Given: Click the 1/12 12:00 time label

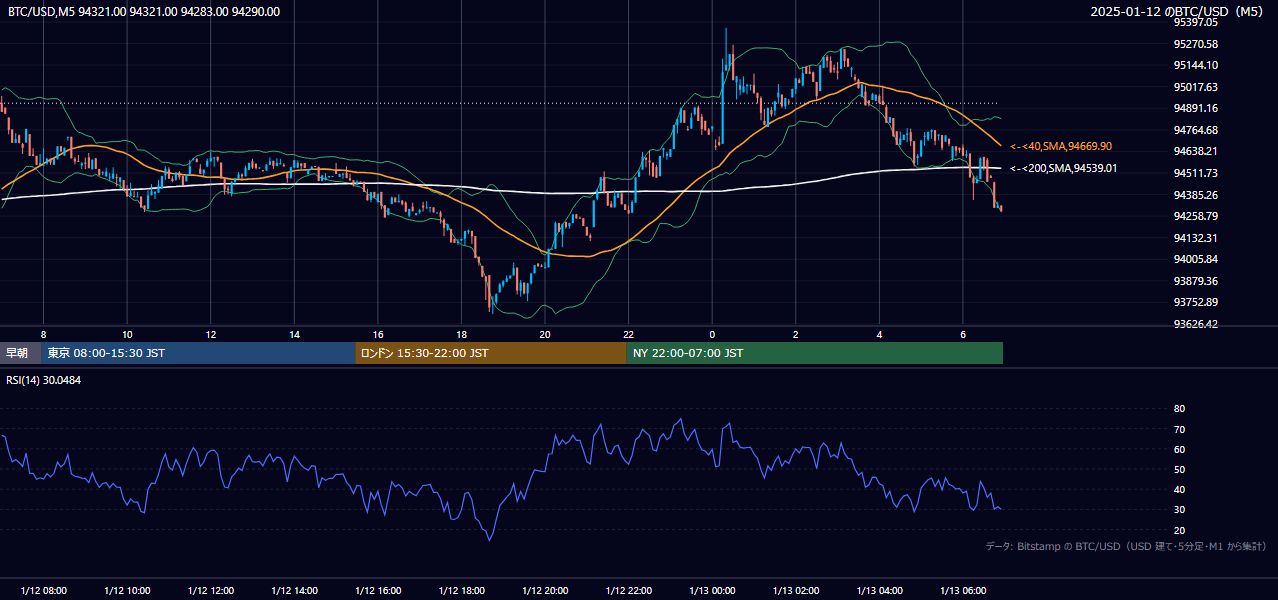Looking at the screenshot, I should [211, 591].
